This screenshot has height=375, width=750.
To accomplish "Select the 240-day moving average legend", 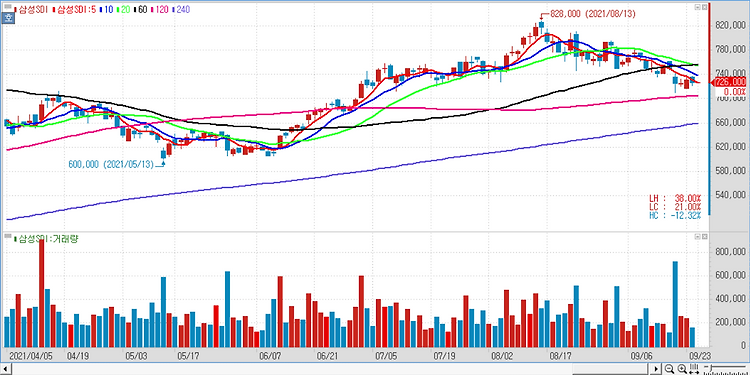I will pyautogui.click(x=181, y=9).
